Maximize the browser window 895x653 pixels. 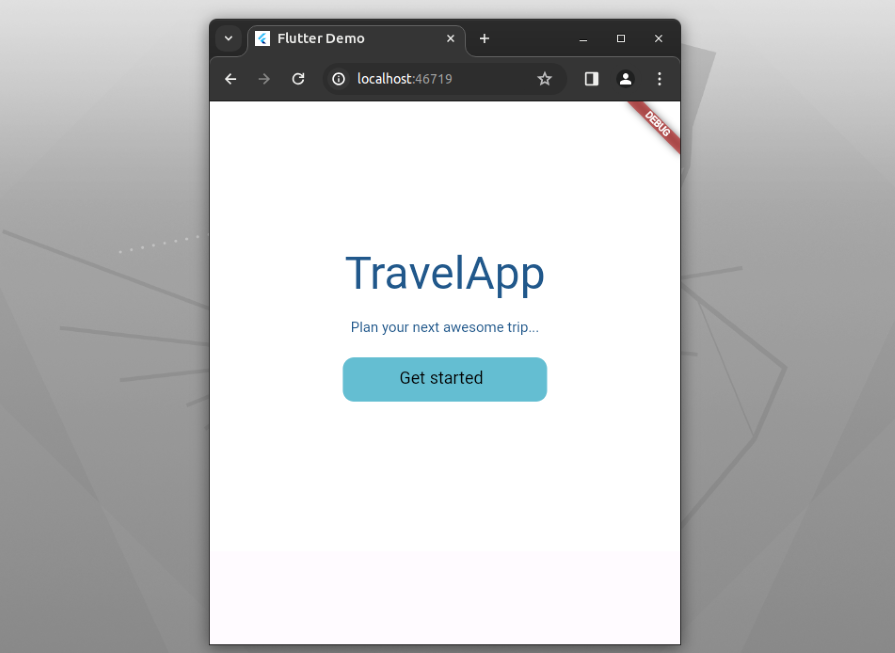click(621, 38)
